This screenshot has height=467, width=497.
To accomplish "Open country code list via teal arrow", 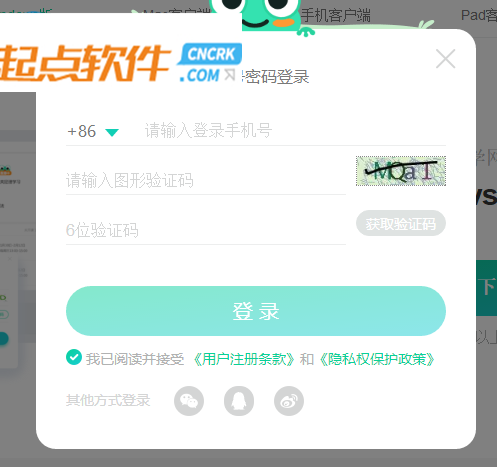I will (x=112, y=133).
